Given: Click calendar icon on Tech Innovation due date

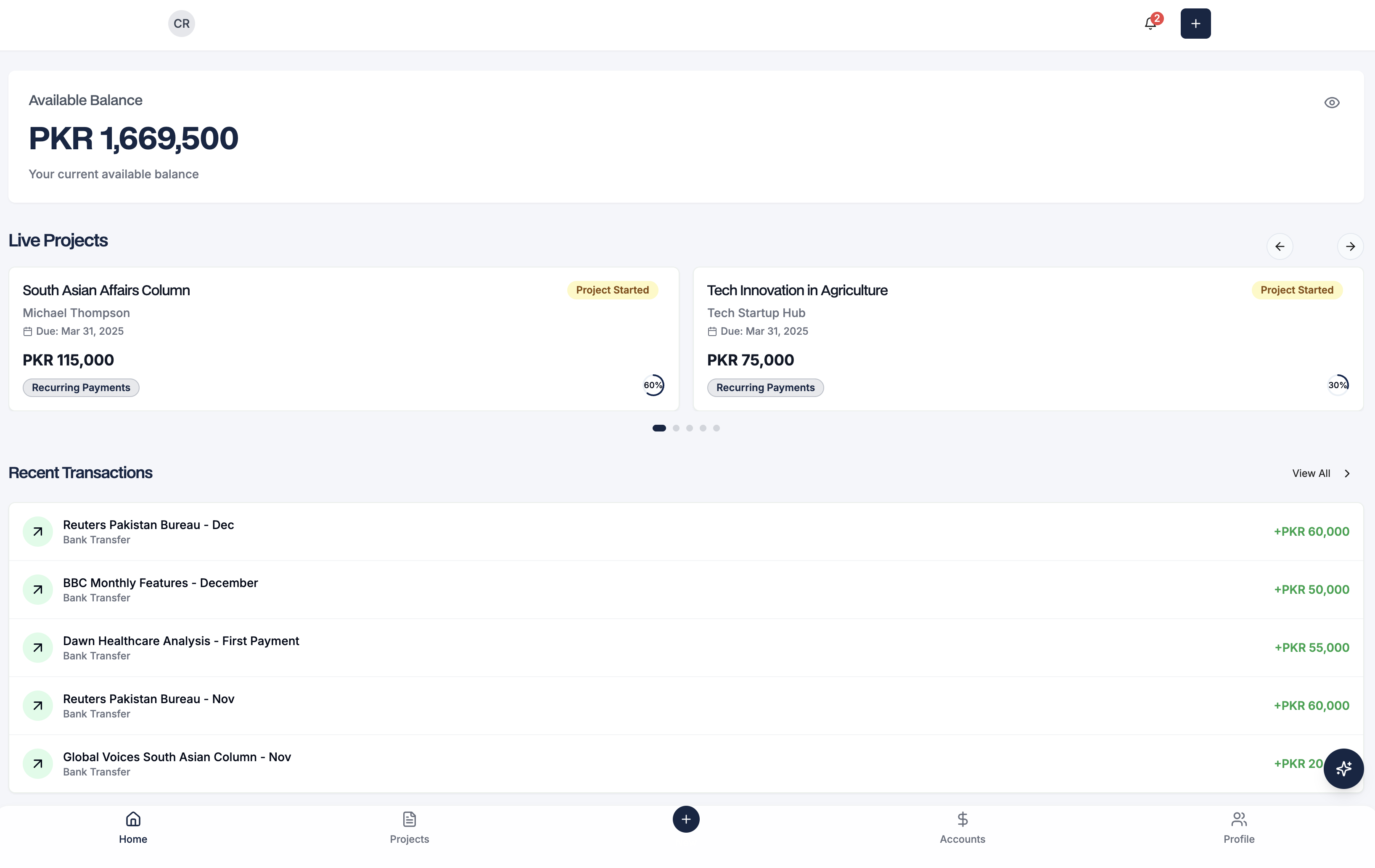Looking at the screenshot, I should (712, 331).
